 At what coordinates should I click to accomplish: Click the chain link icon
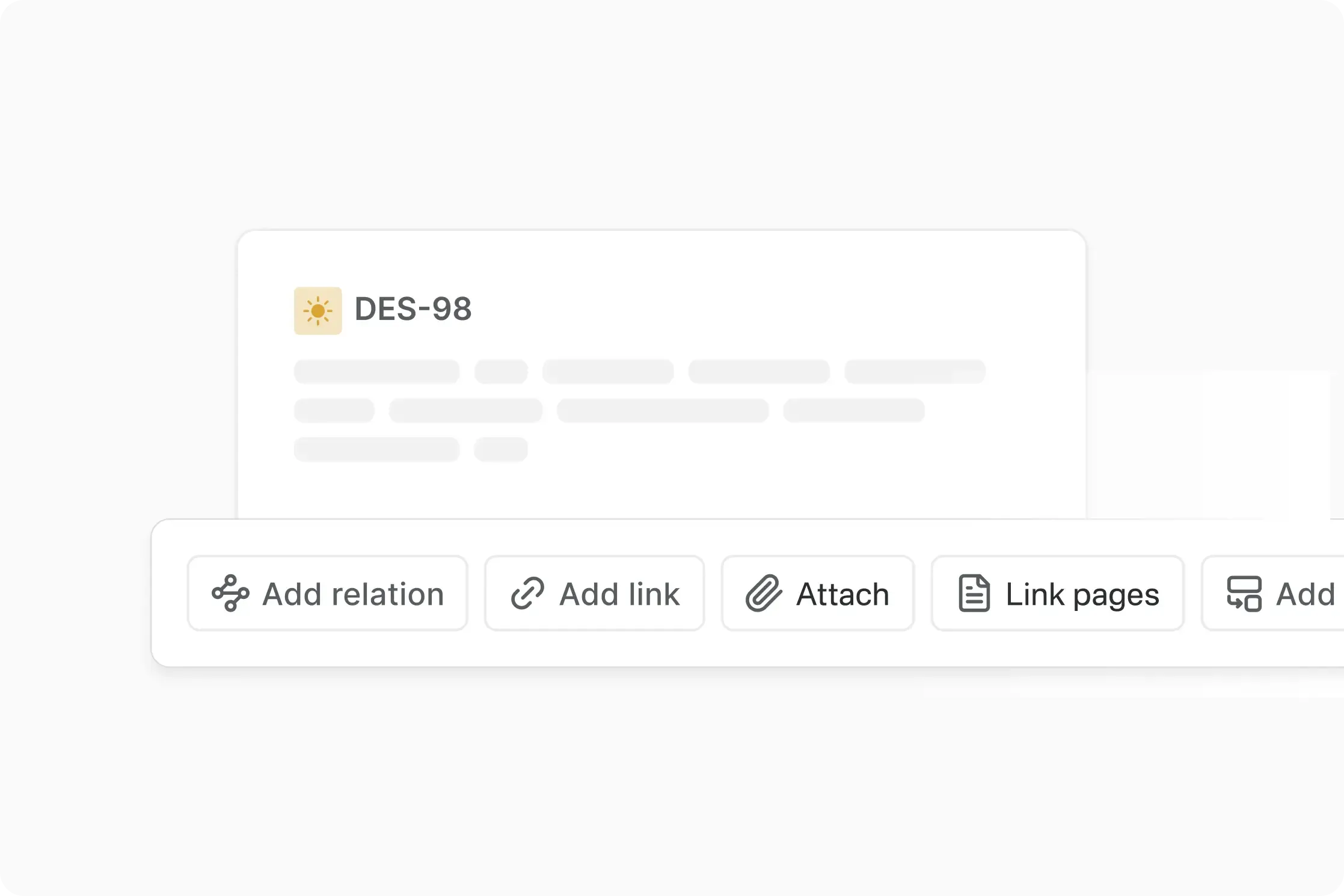527,594
